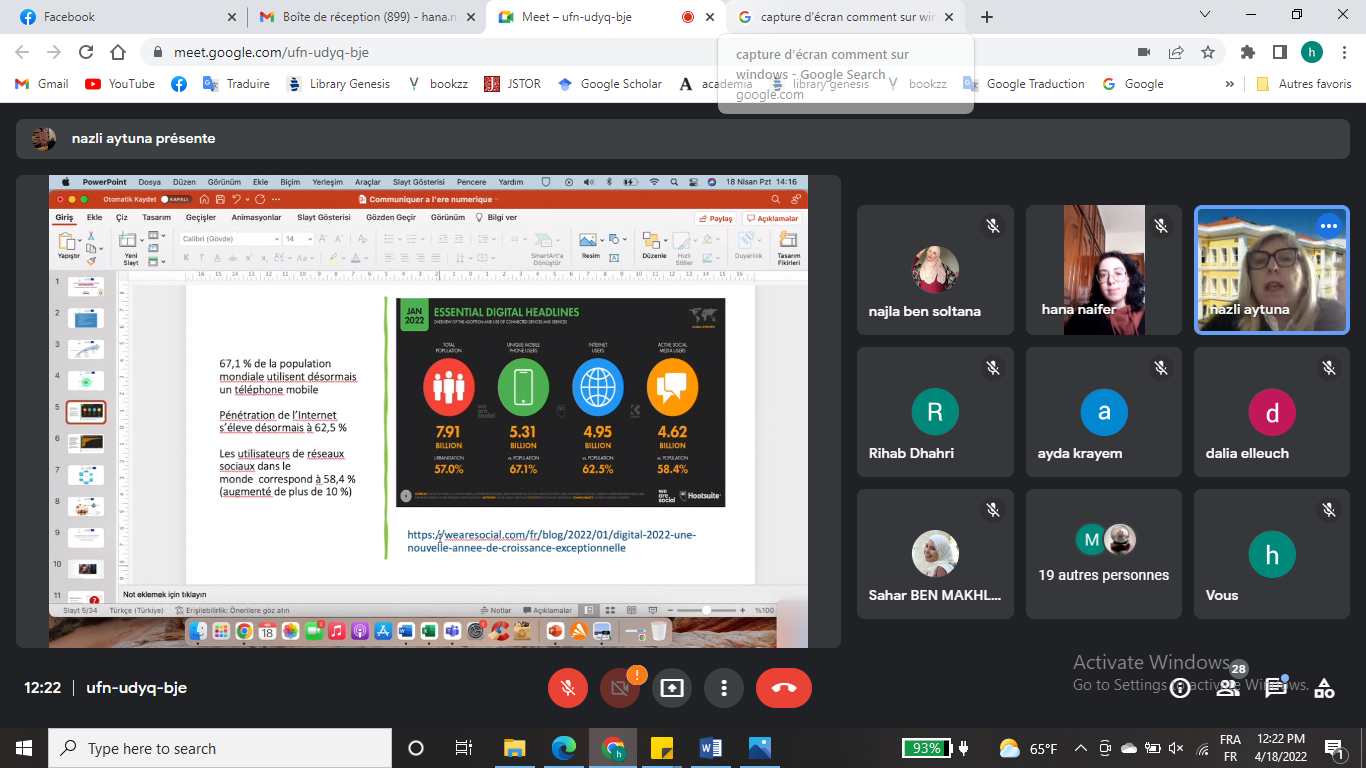Open Task View on the taskbar
The width and height of the screenshot is (1366, 768).
463,748
